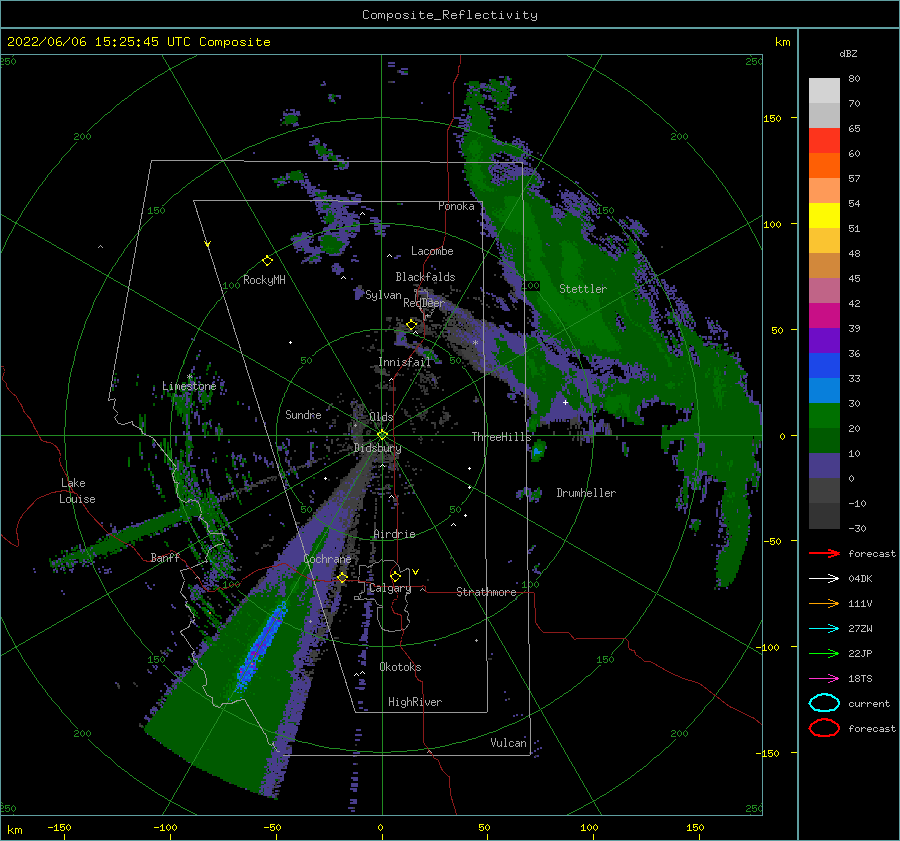Click the Composite_Reflectivity title text
This screenshot has height=841, width=900.
pos(450,15)
